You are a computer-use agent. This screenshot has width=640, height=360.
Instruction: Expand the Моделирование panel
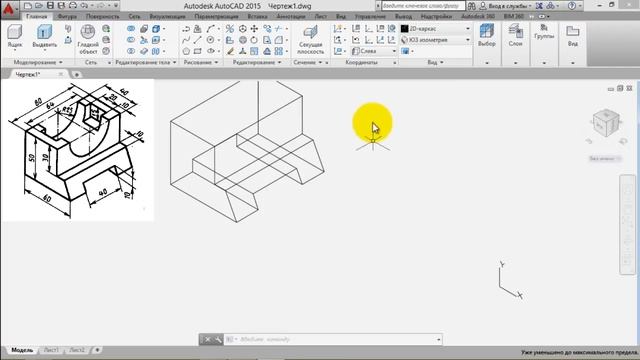click(38, 62)
